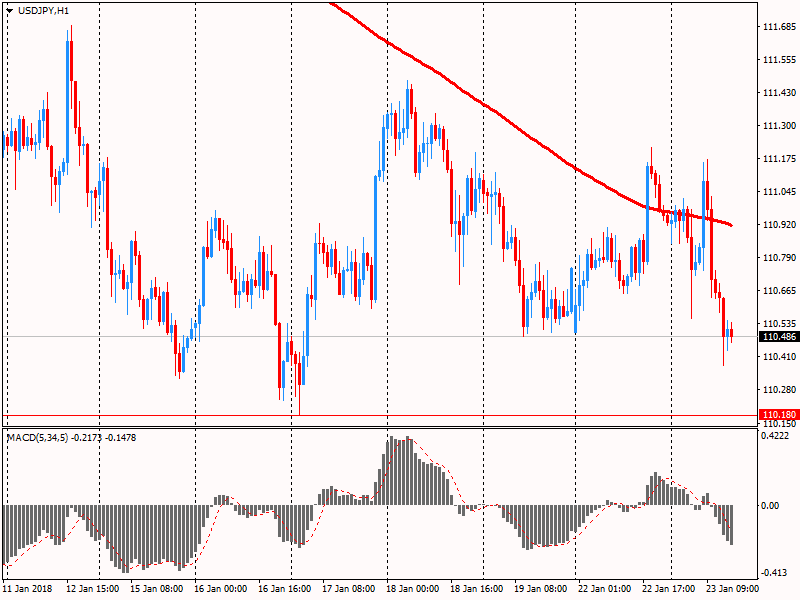This screenshot has height=600, width=800.
Task: Click the 0.00 MACD scale value
Action: coord(770,505)
